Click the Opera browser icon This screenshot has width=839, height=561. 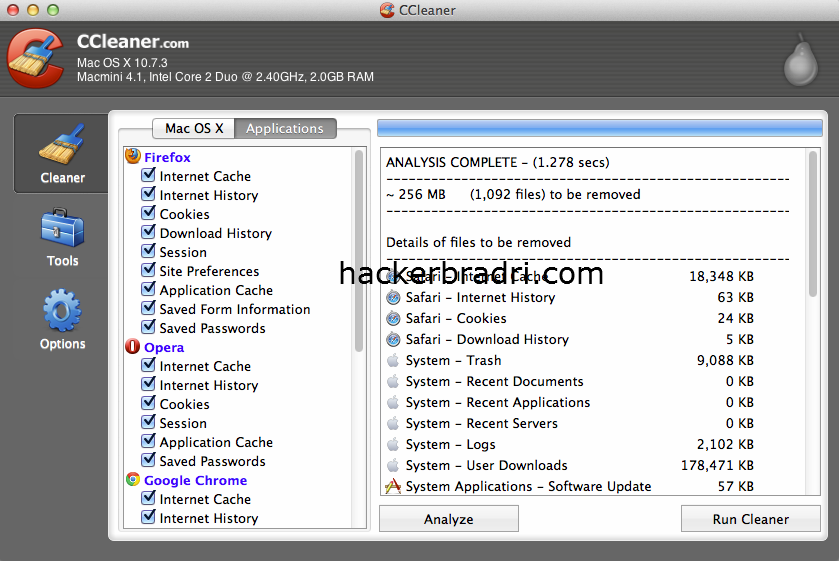[133, 346]
